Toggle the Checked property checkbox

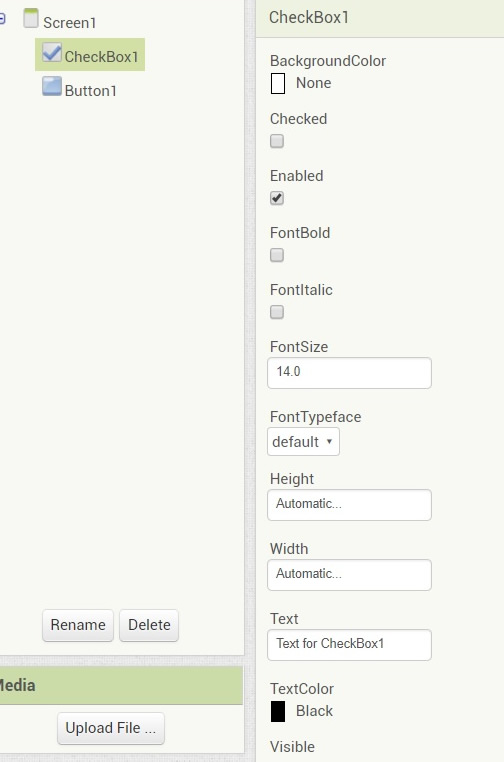277,141
